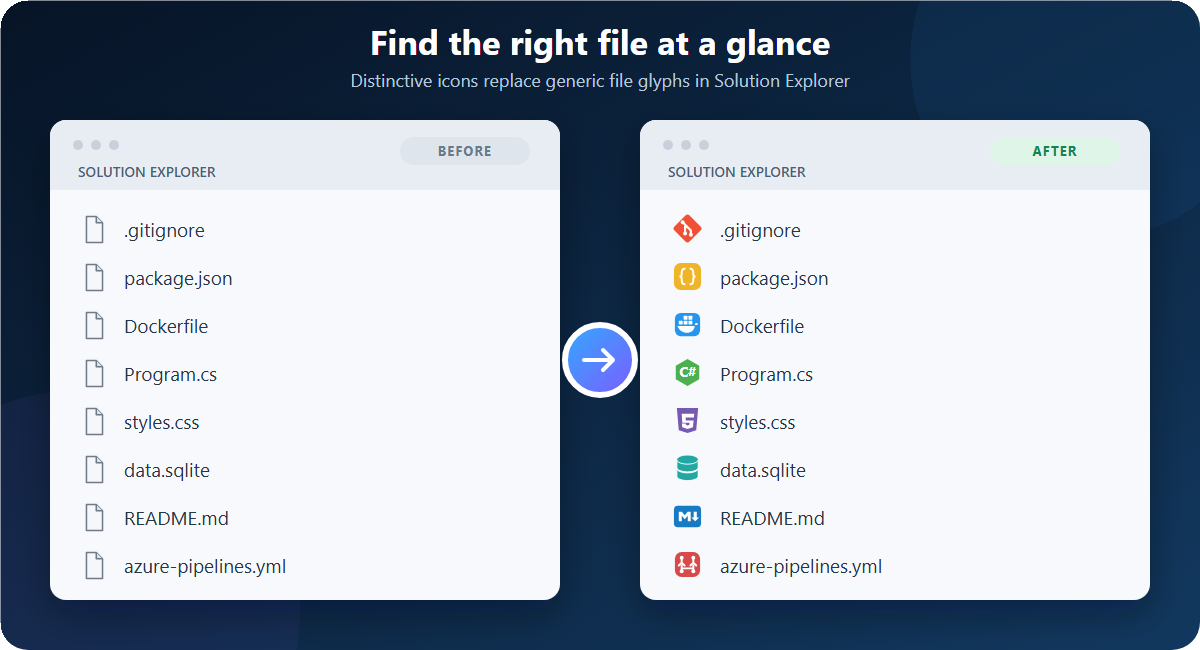Click the green C# icon beside Program.cs

pyautogui.click(x=688, y=374)
